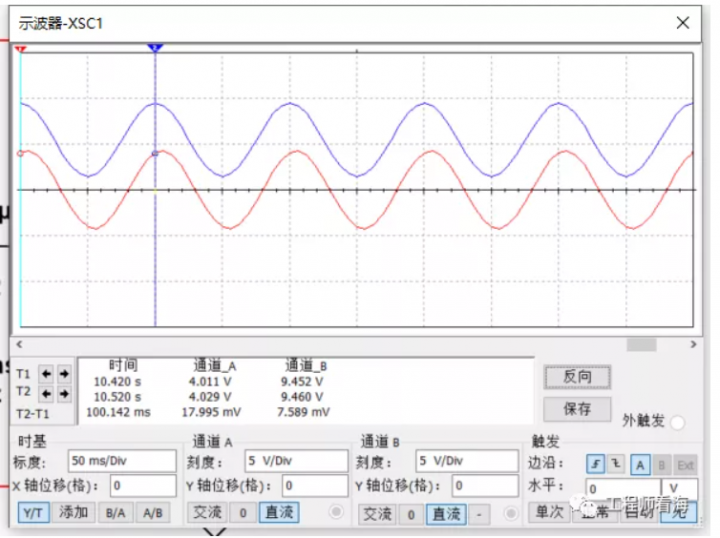720x538 pixels.
Task: Set Channel A coupling to 交流
Action: click(208, 512)
